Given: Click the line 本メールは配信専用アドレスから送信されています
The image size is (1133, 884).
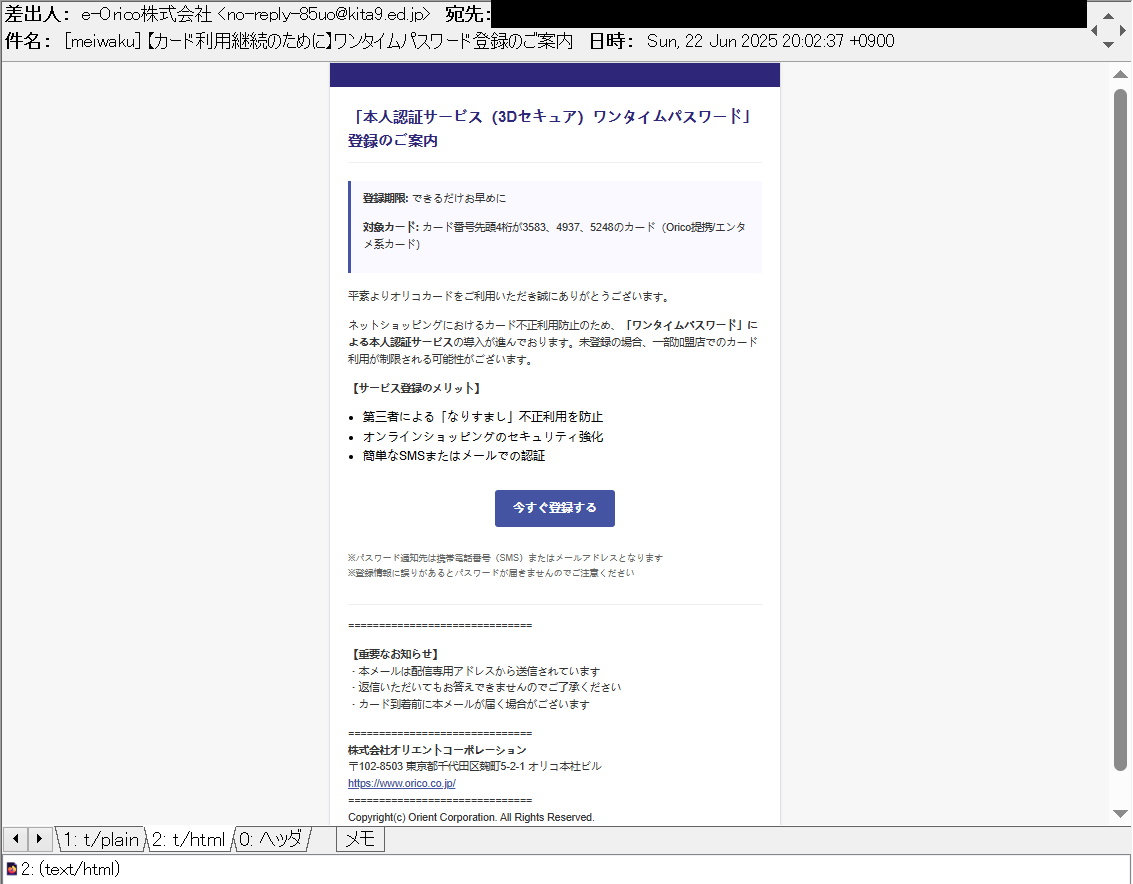Looking at the screenshot, I should [475, 671].
